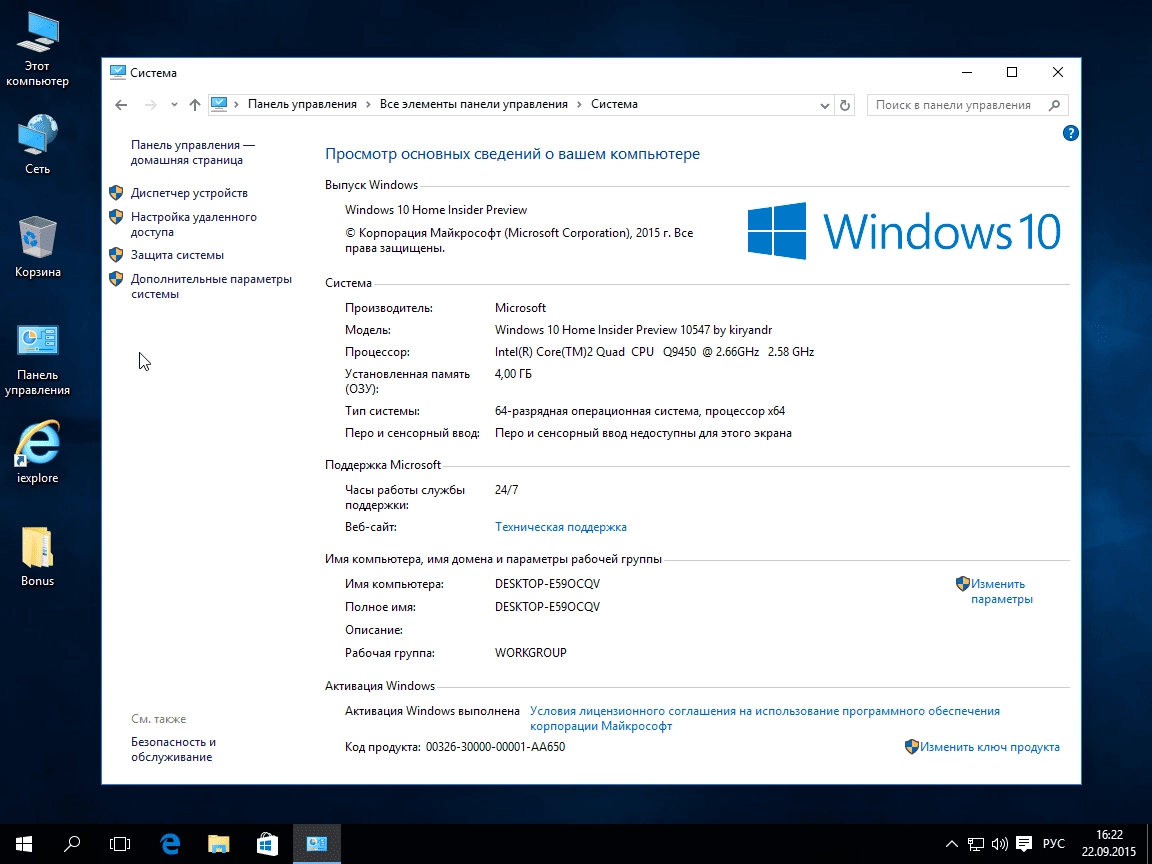Click product code 00326-30000-00001-AA650
Screen dimensions: 1152x864
[495, 746]
